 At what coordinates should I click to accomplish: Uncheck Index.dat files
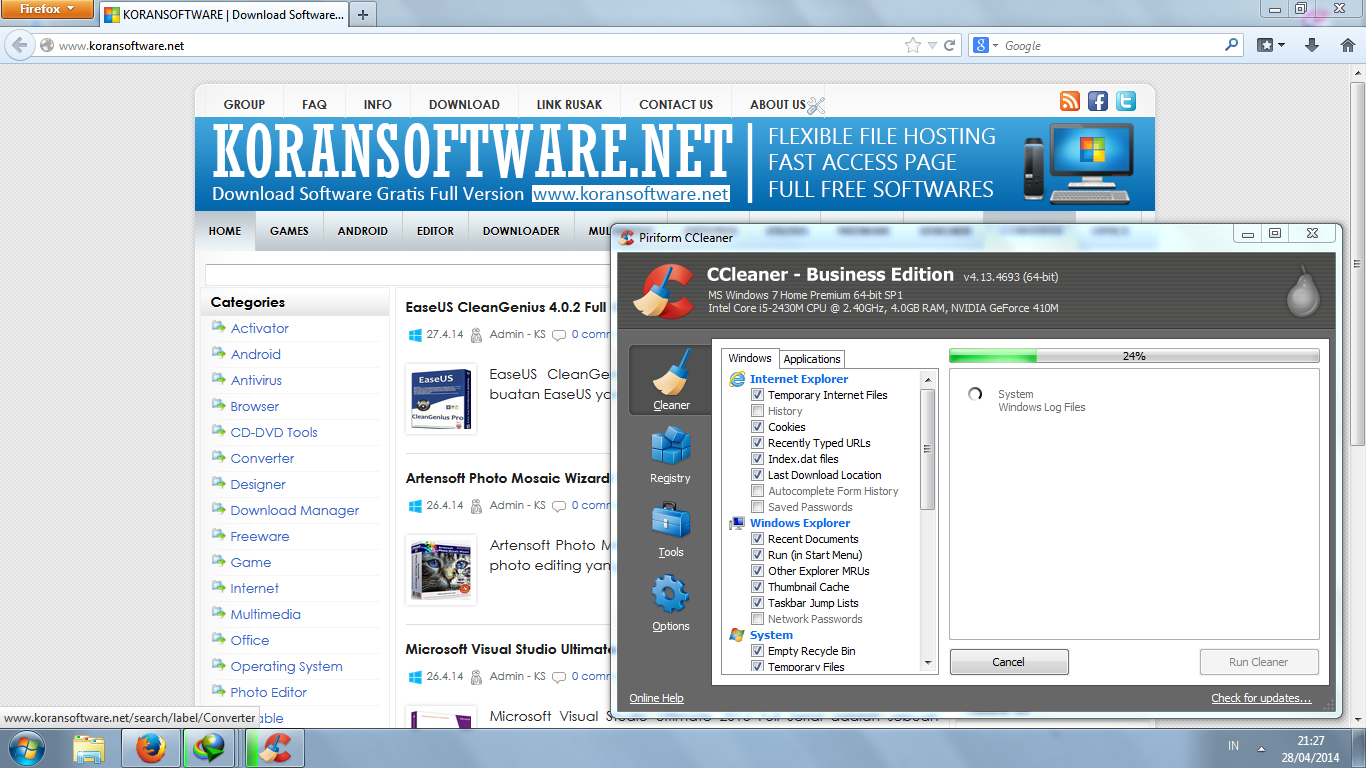click(758, 459)
